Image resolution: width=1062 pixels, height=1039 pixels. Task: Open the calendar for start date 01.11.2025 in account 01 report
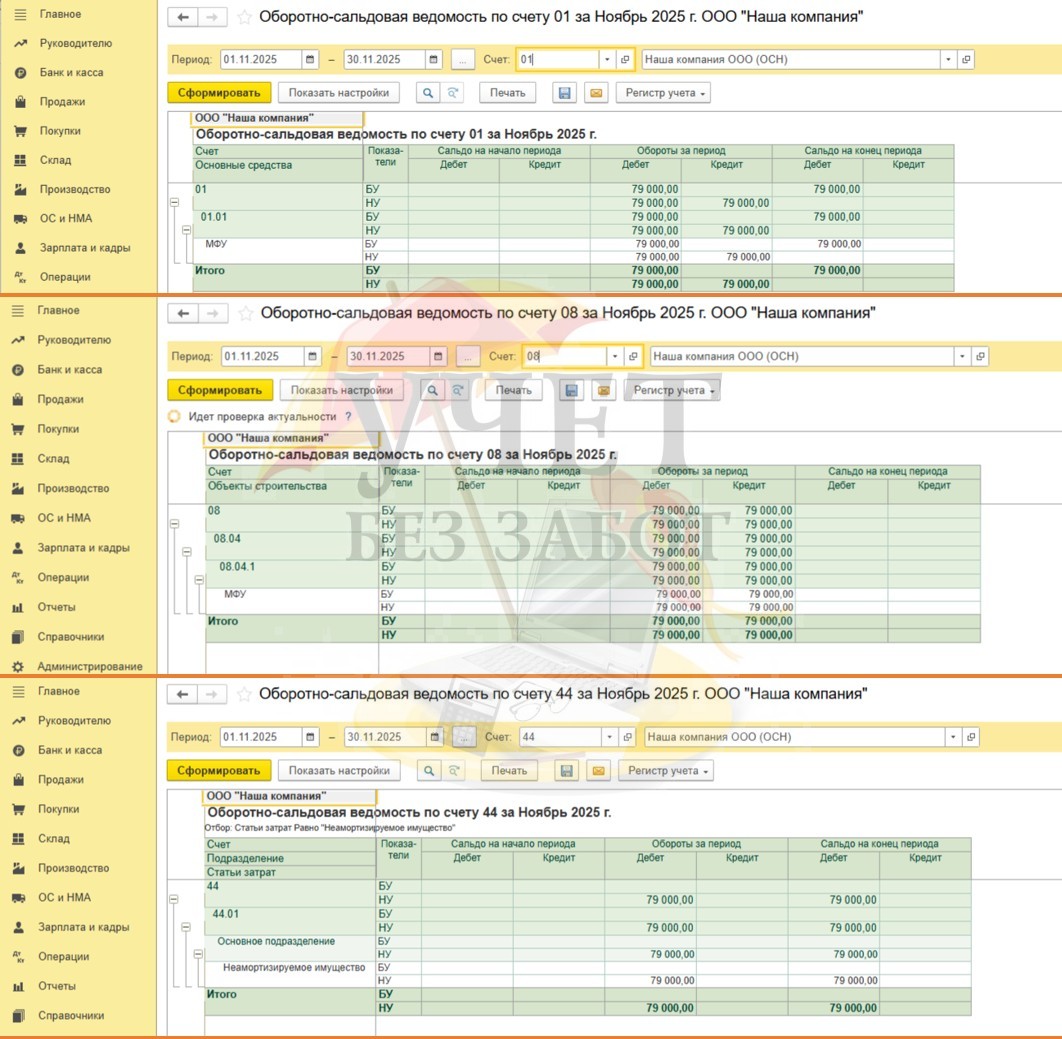point(310,60)
